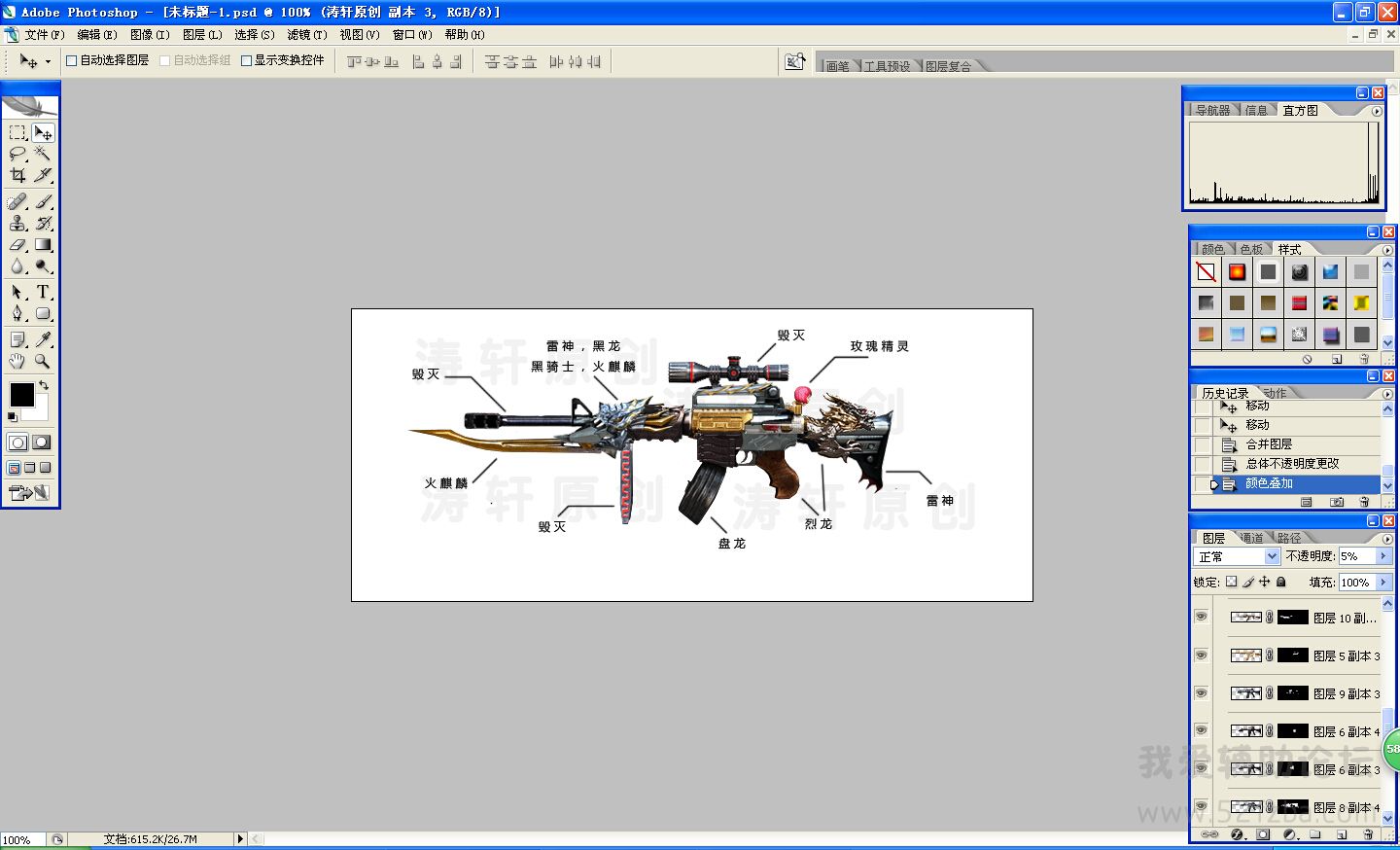Image resolution: width=1400 pixels, height=850 pixels.
Task: Enable the 显示变换控件 checkbox
Action: click(246, 60)
